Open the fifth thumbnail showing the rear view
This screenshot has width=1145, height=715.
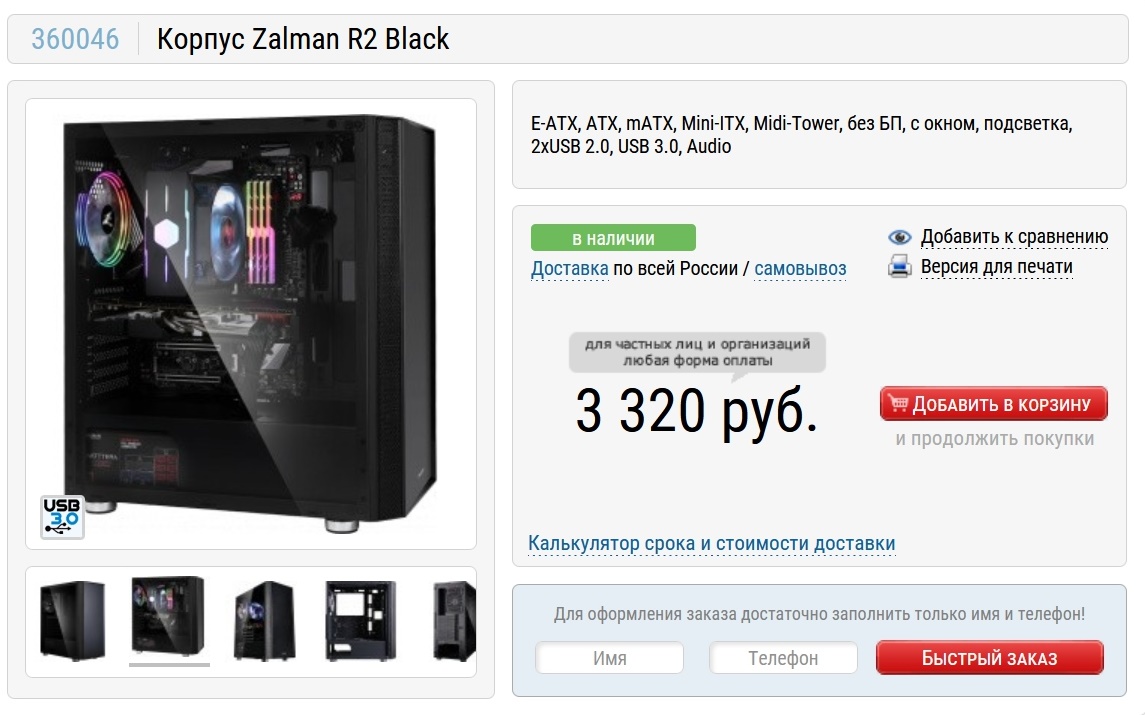click(x=454, y=621)
